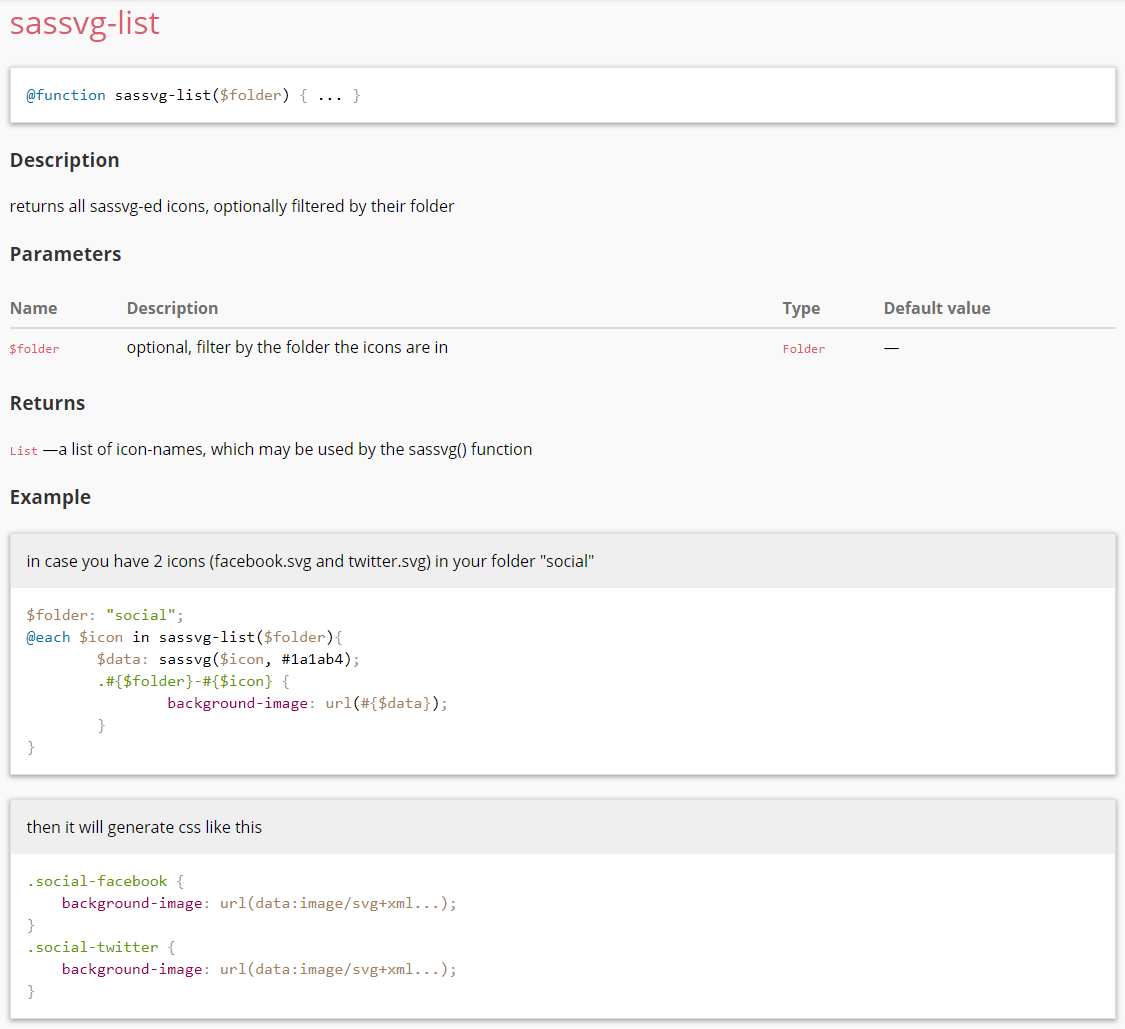
Task: Click the $data: sassvg($icon, #1a1ab4) line
Action: pos(228,659)
